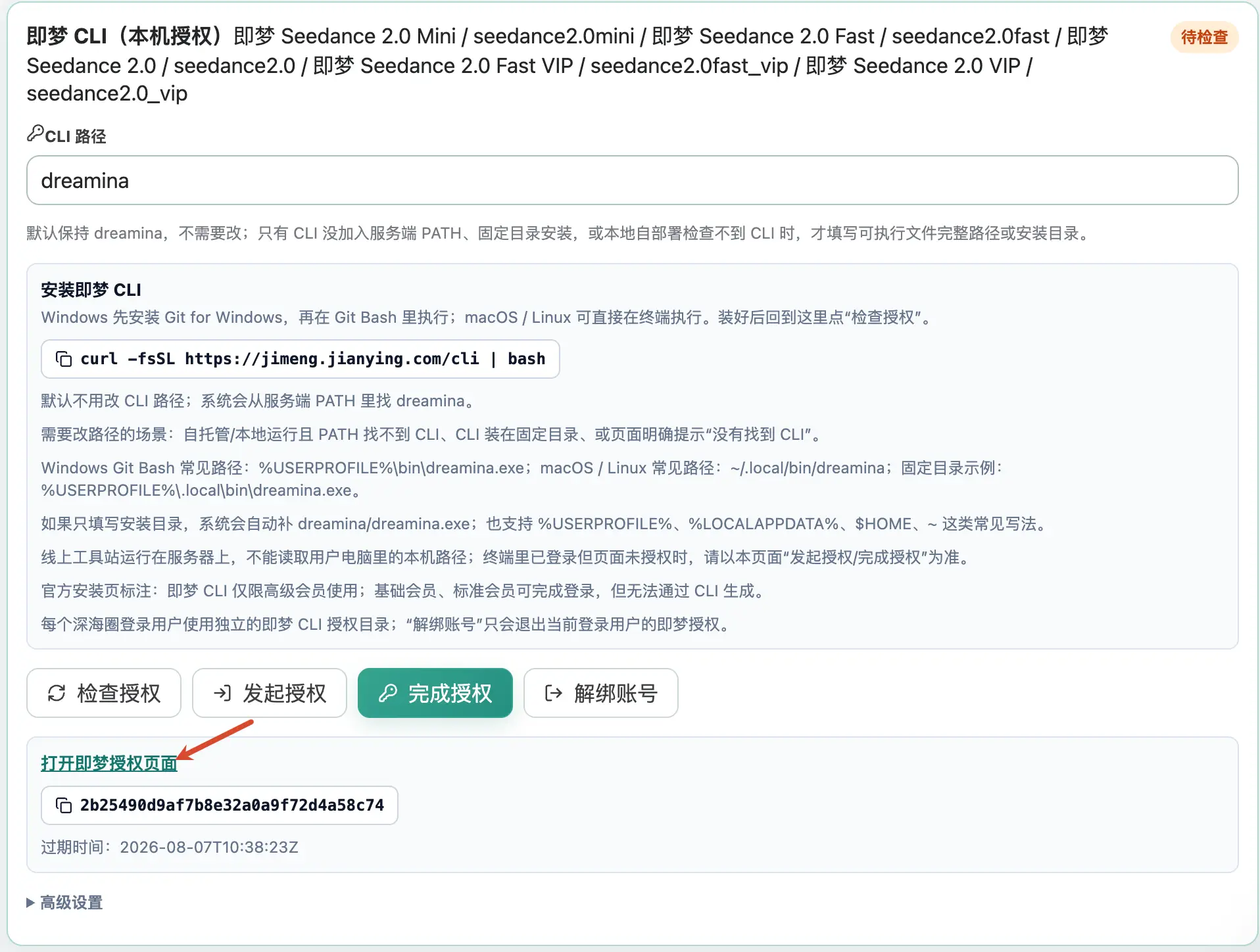
Task: Copy the authorization code icon
Action: pyautogui.click(x=64, y=805)
